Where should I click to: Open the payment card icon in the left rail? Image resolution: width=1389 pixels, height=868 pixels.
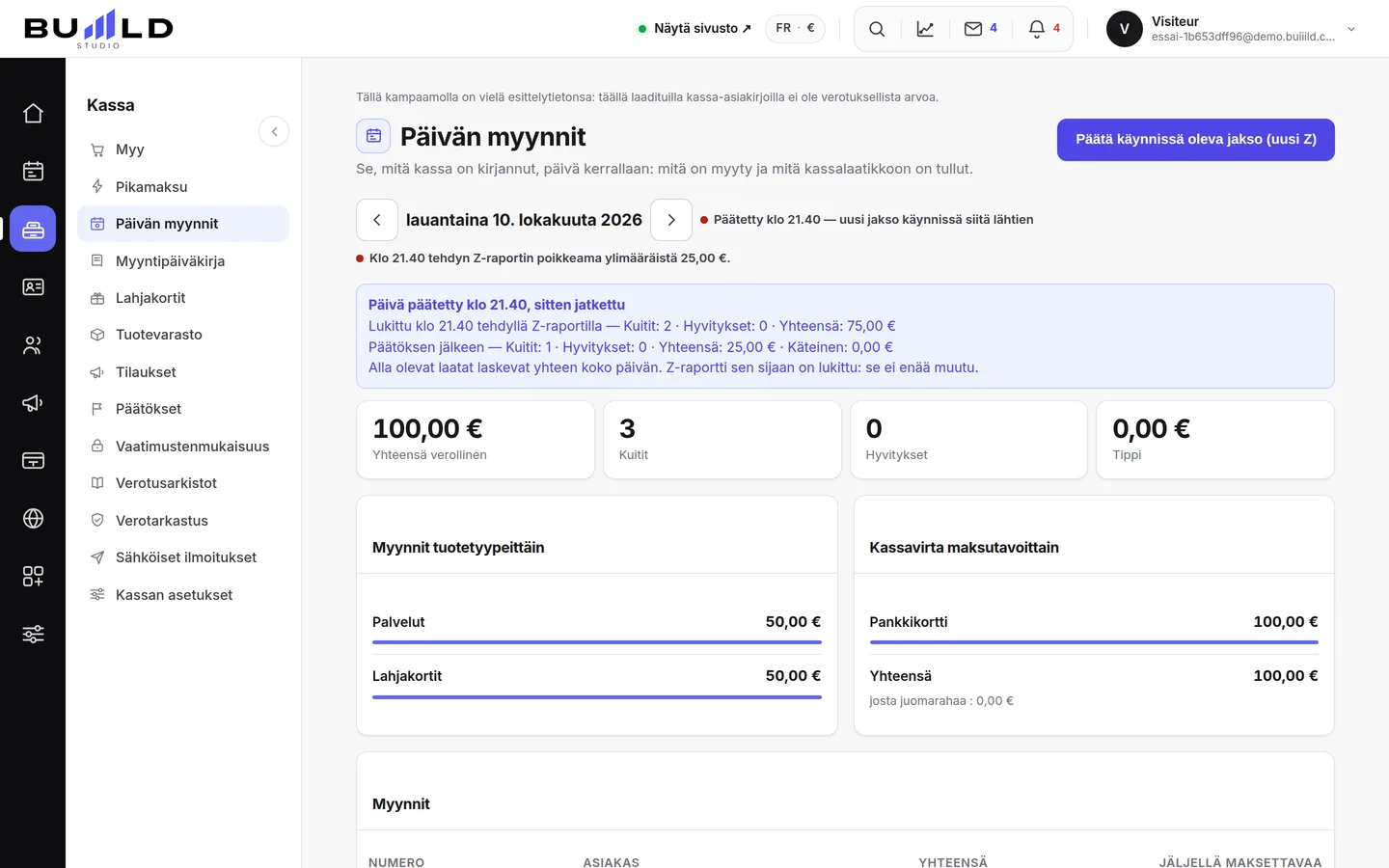click(x=33, y=460)
